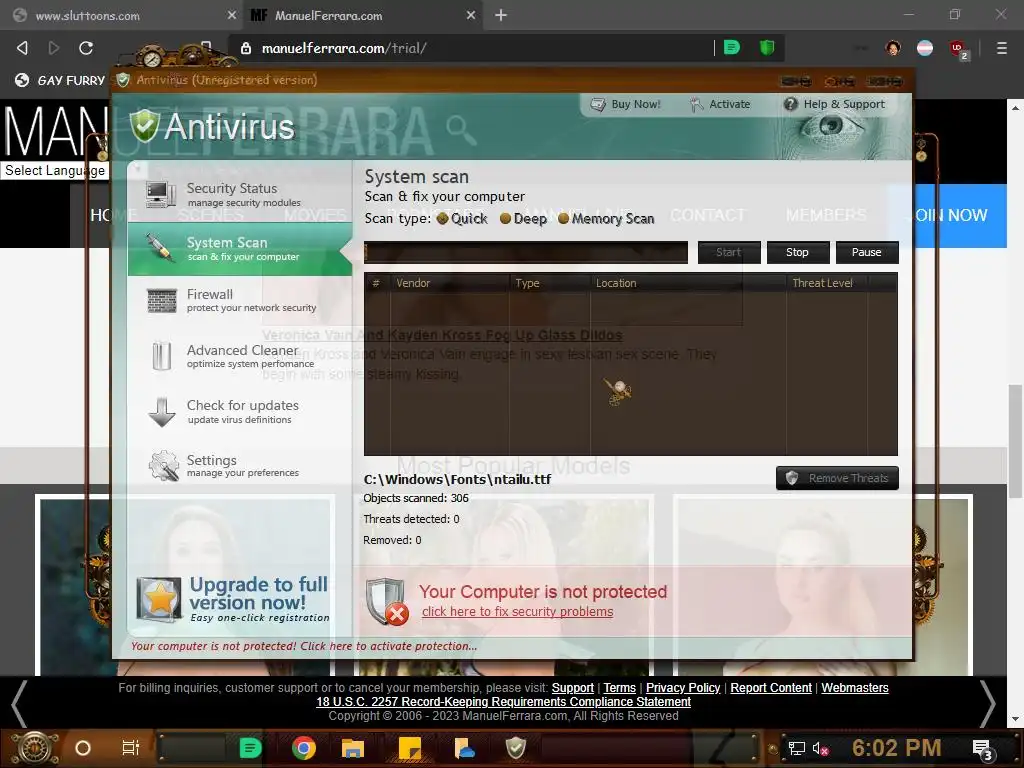Click the green shield browser icon
The image size is (1024, 768).
767,48
